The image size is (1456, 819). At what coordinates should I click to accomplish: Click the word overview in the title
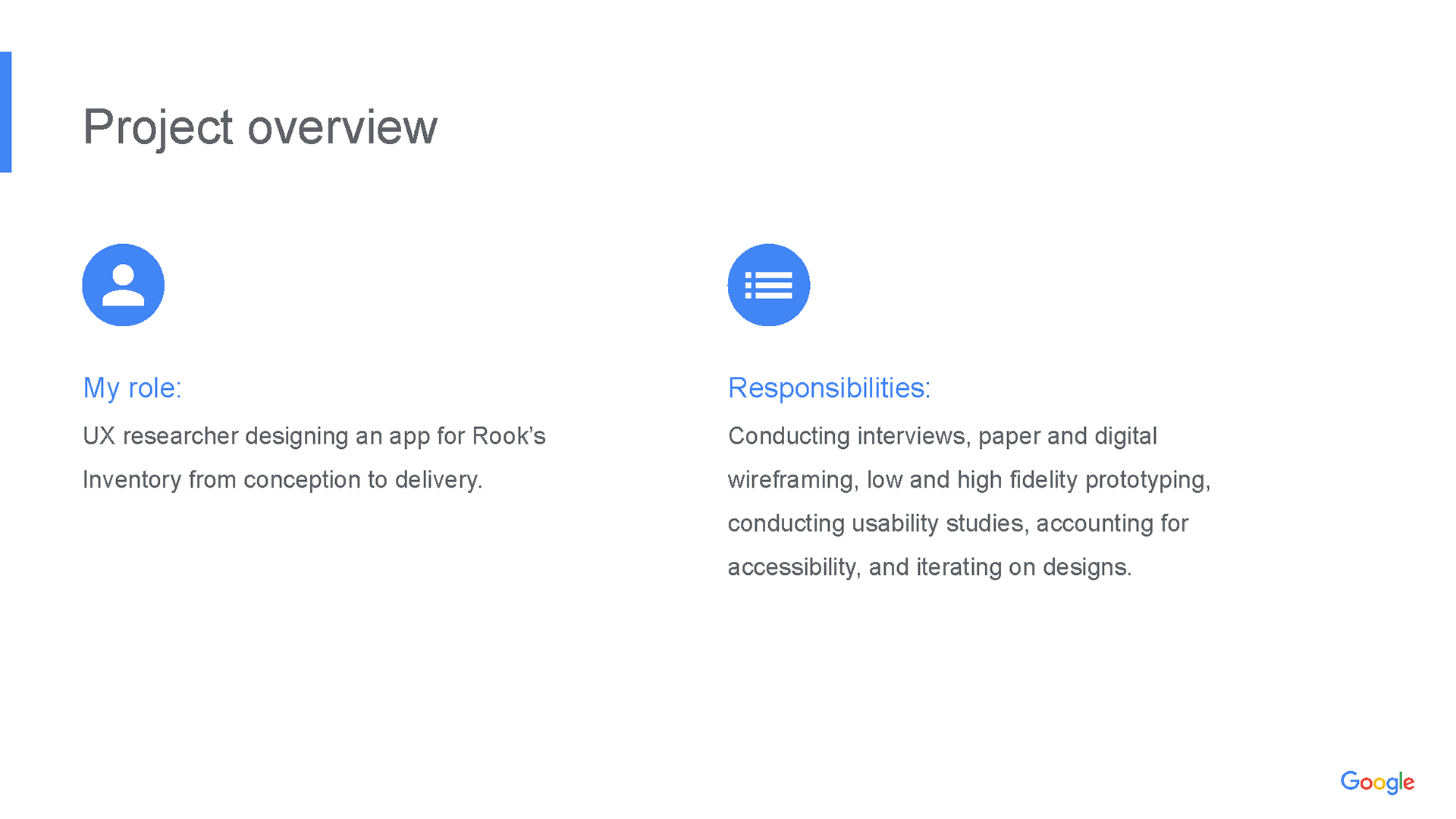pos(343,127)
